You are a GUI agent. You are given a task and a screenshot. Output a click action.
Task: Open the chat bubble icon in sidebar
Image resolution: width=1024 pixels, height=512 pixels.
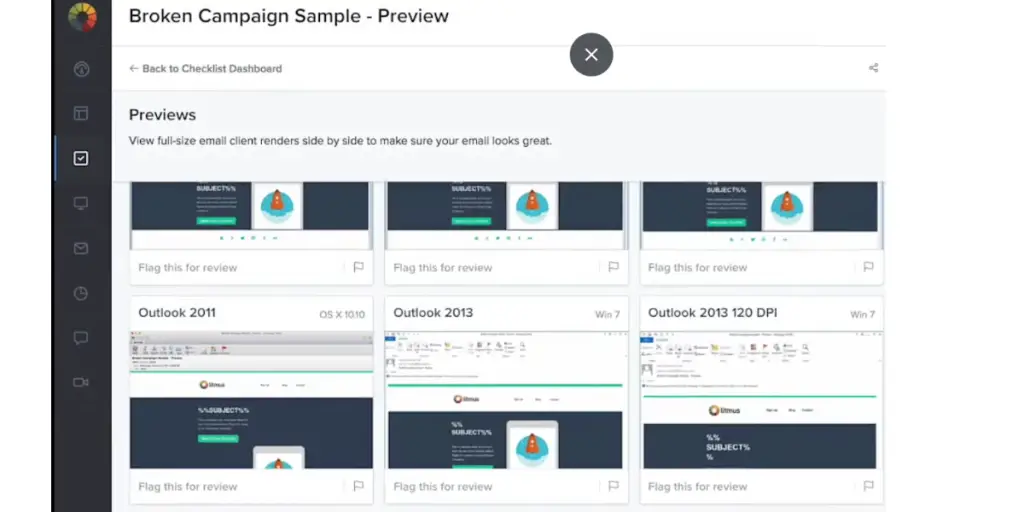tap(81, 338)
